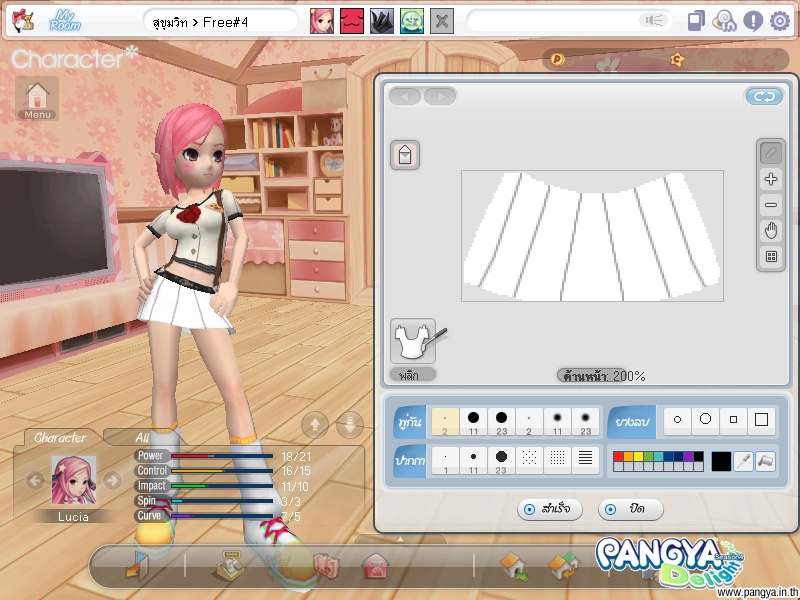Choose the large square eraser

(762, 420)
